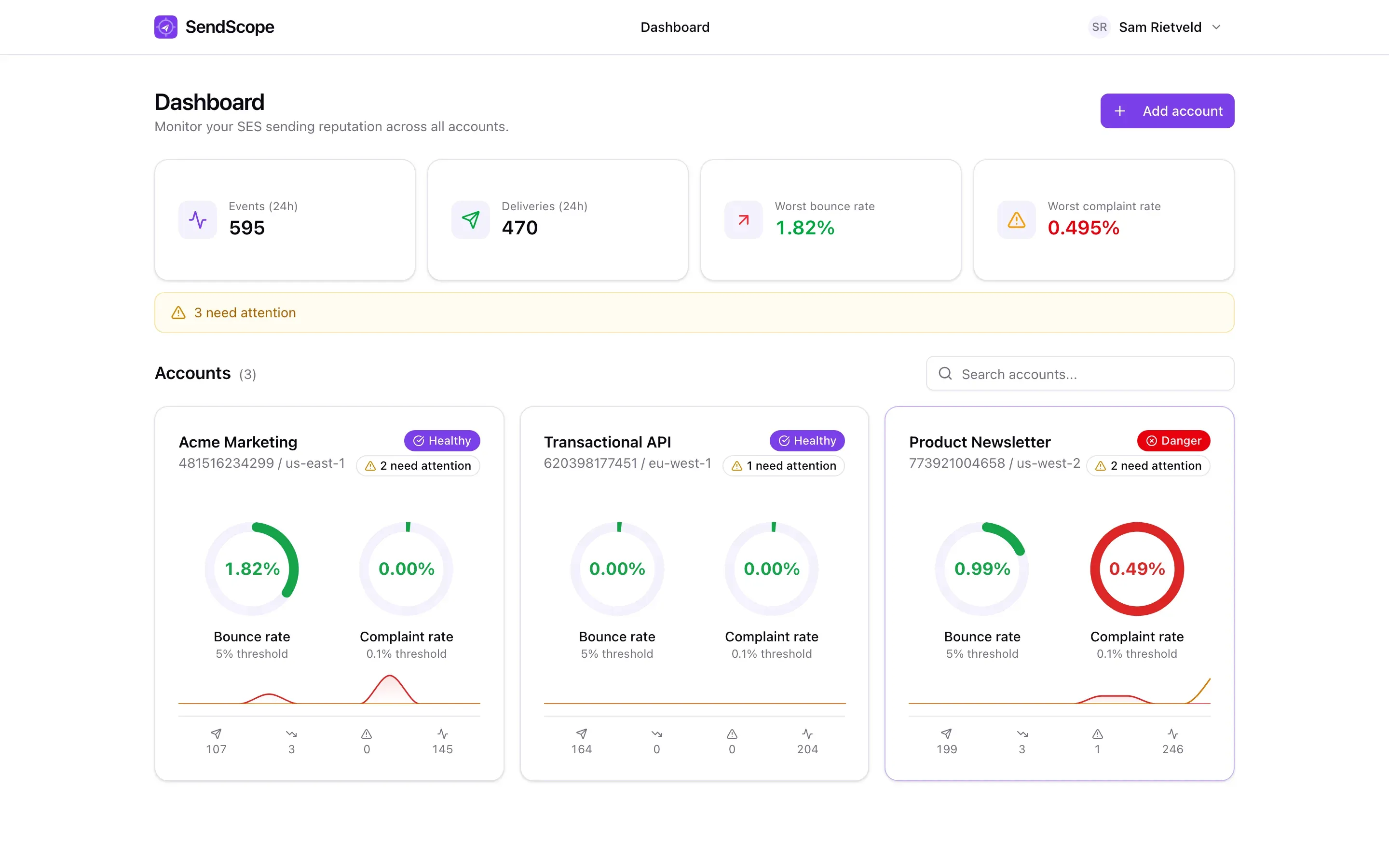1389x868 pixels.
Task: Click Acme Marketing events count 145
Action: [x=443, y=749]
